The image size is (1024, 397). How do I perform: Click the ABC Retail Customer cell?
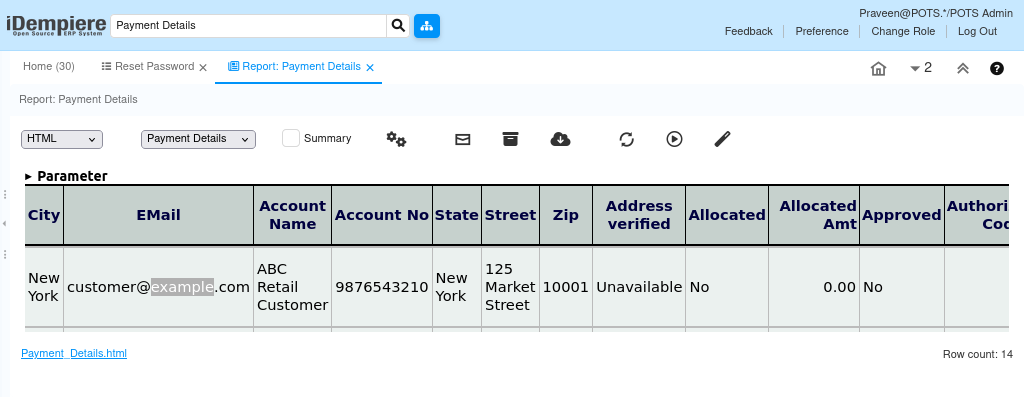coord(293,287)
